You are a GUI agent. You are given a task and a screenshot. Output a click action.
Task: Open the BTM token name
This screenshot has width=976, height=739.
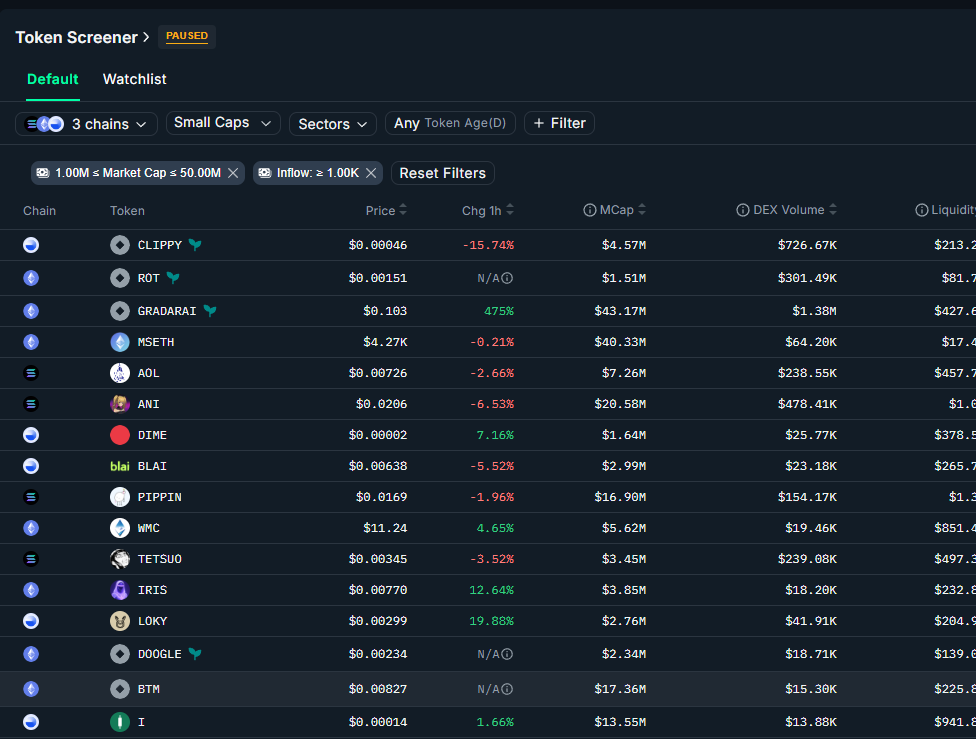(x=149, y=689)
